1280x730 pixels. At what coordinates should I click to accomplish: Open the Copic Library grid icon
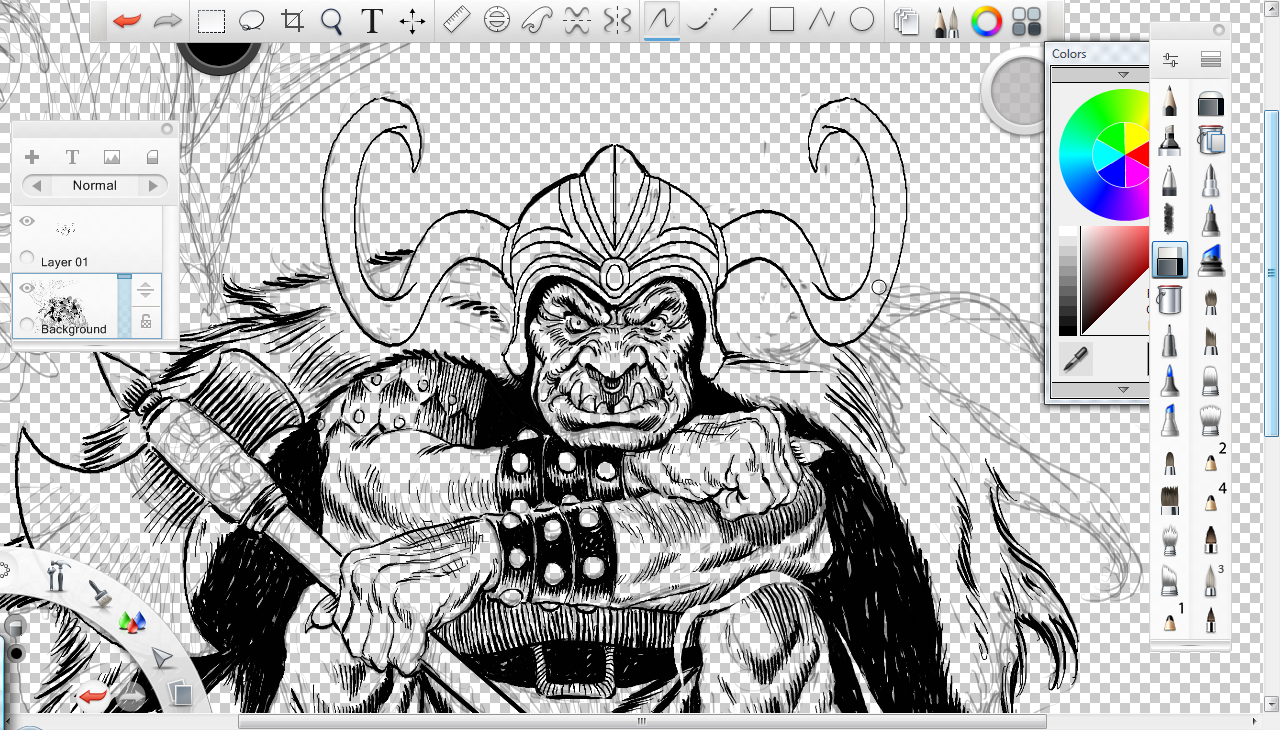click(x=1027, y=21)
